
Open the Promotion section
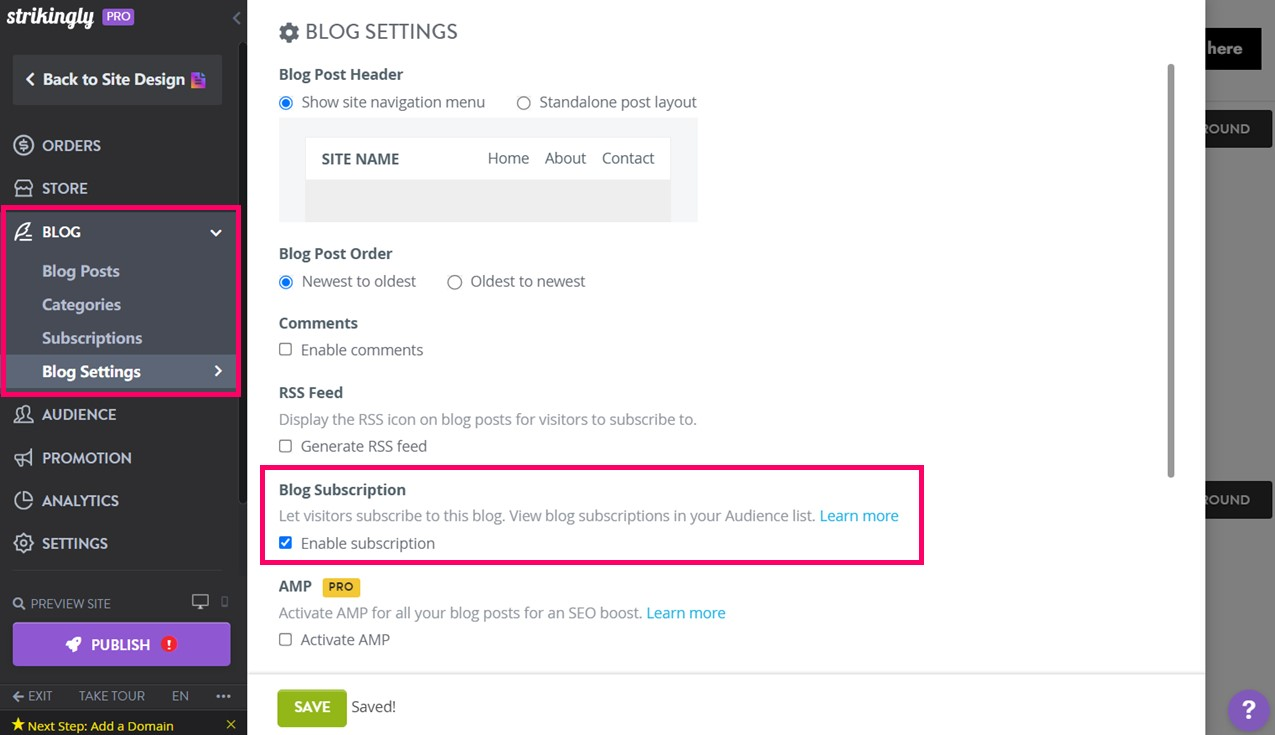pyautogui.click(x=84, y=457)
